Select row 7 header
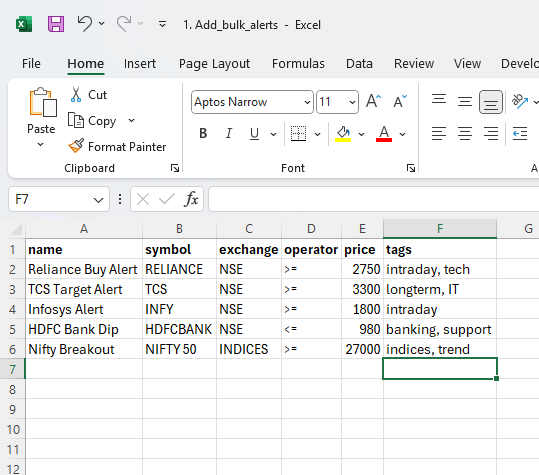This screenshot has height=475, width=539. (13, 369)
